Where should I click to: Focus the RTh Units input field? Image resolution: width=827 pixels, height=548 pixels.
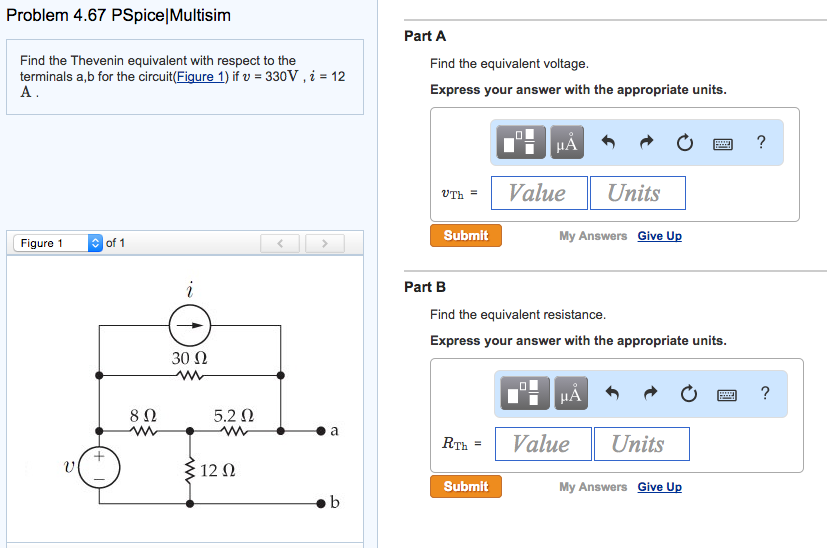click(x=642, y=444)
